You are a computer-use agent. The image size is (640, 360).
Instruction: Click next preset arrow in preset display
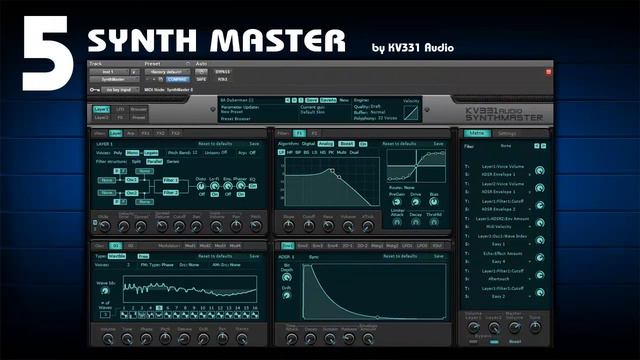click(294, 100)
